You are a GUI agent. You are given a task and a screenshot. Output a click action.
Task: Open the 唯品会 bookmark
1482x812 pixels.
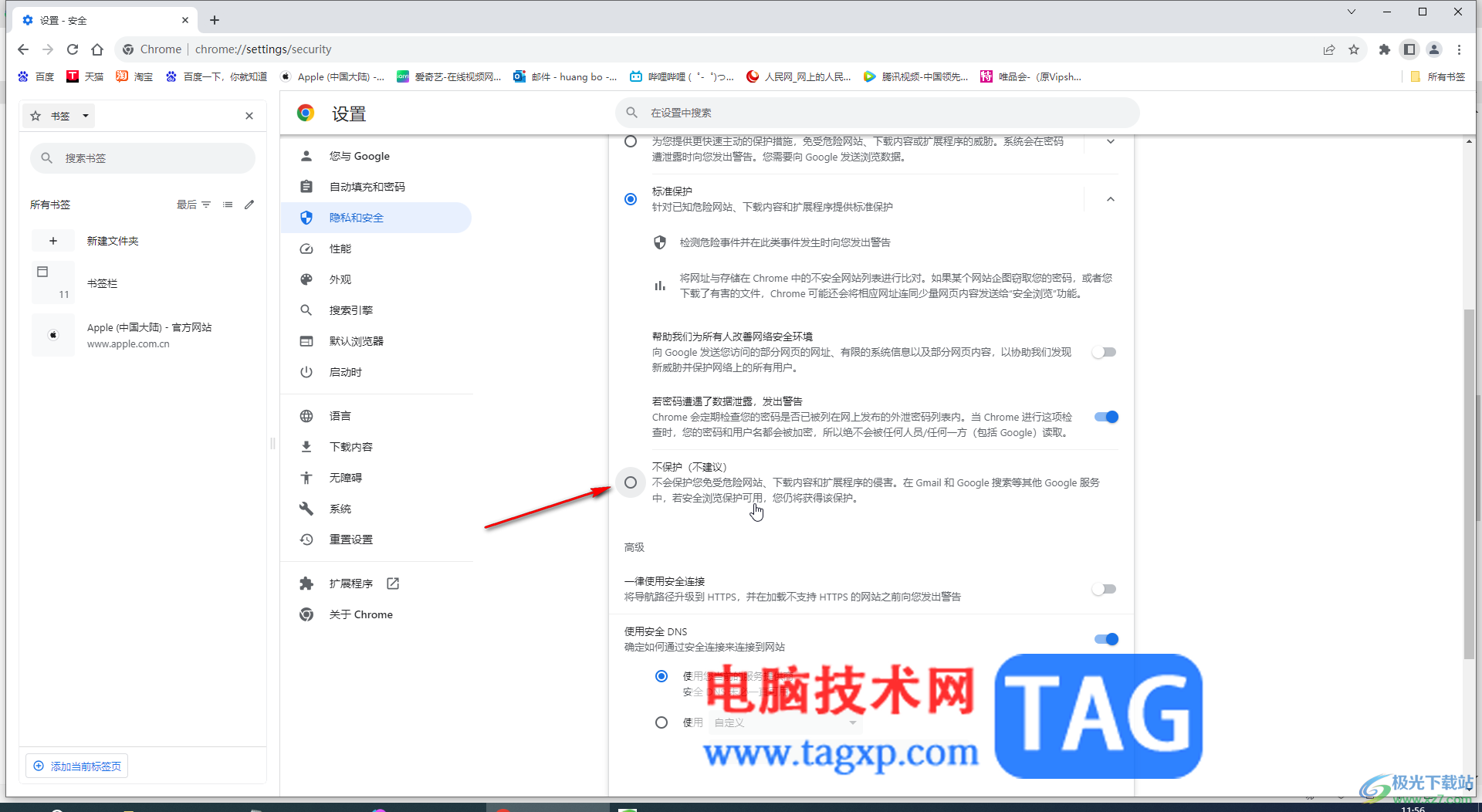click(x=1030, y=76)
